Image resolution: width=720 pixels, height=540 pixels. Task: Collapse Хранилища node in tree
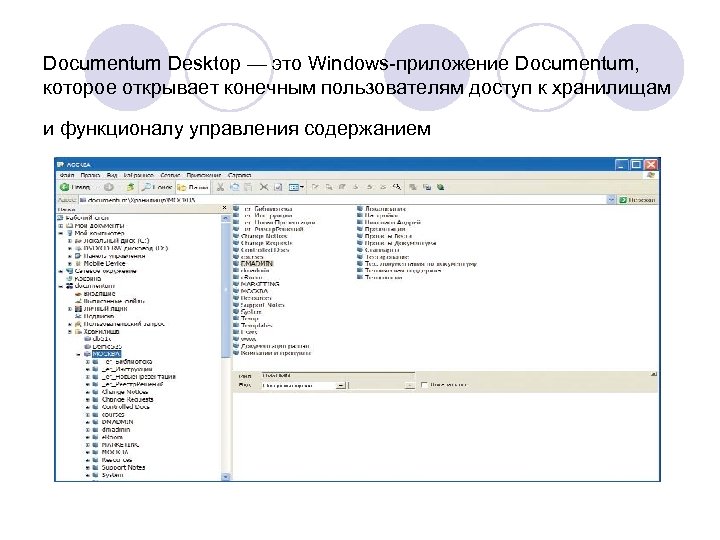click(70, 332)
